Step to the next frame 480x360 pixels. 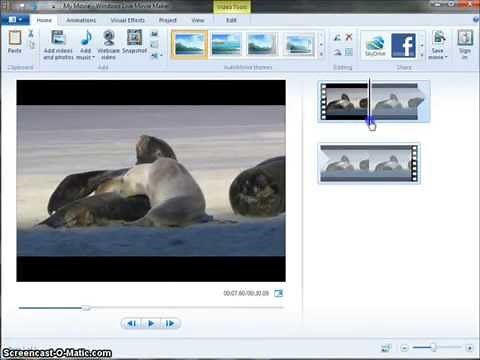click(x=170, y=323)
